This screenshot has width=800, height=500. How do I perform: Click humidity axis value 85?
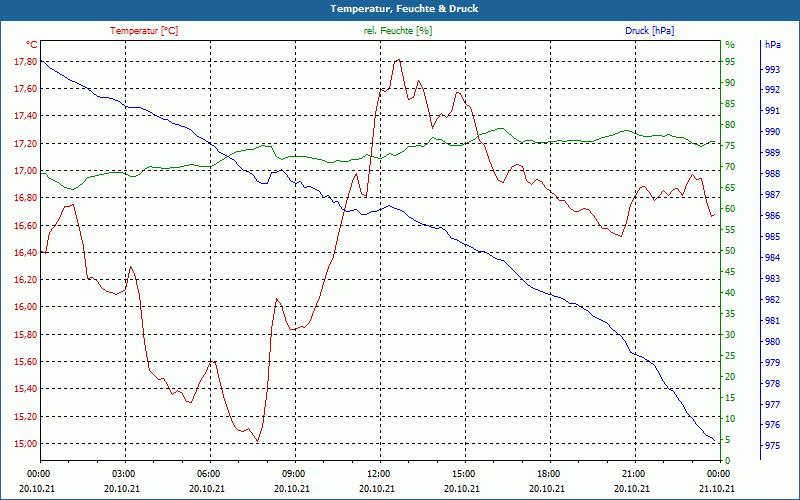coord(730,104)
